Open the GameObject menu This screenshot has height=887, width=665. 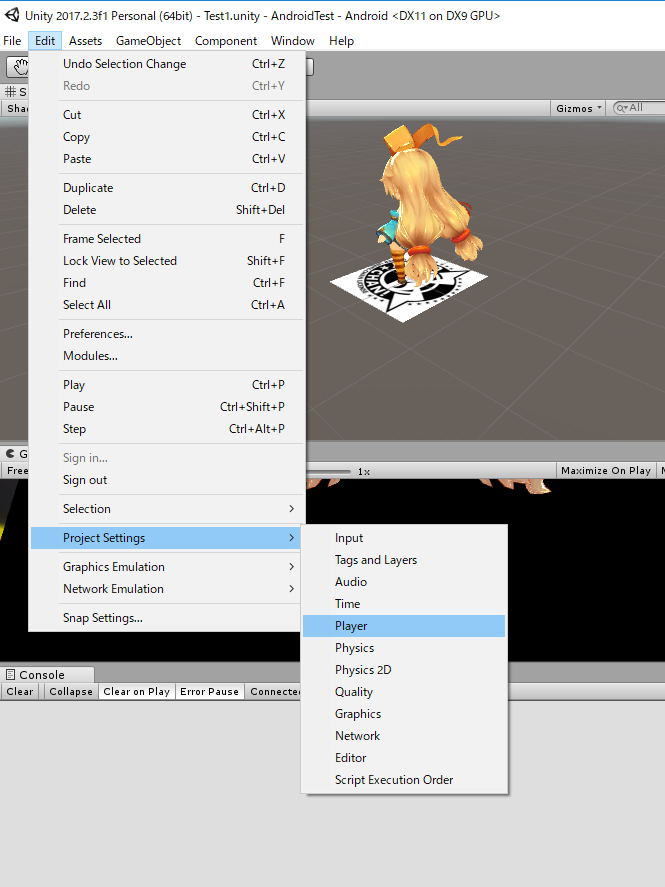coord(148,41)
